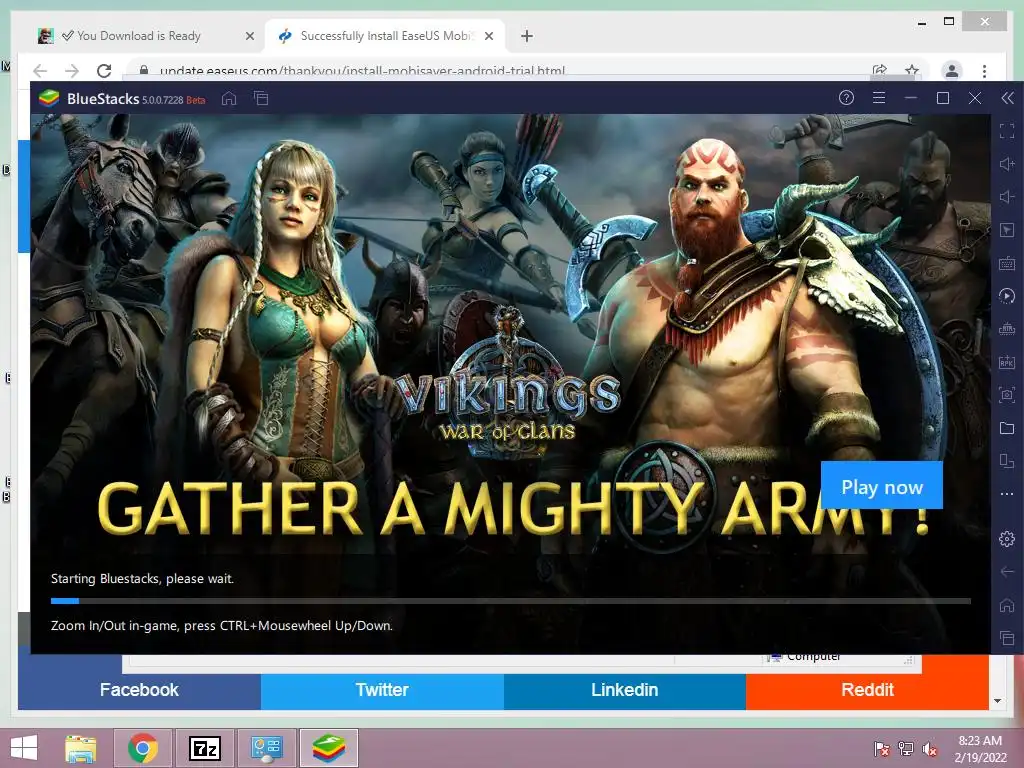Lock mouse cursor in BlueStacks sidebar
This screenshot has height=768, width=1024.
coord(1007,230)
